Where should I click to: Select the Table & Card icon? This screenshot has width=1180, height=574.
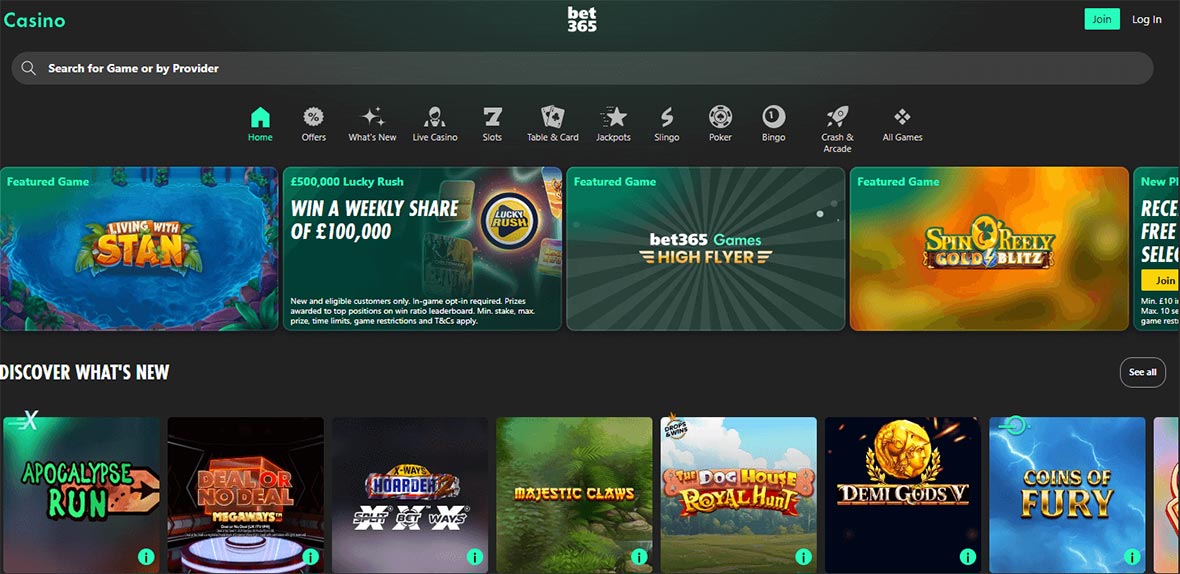pos(553,117)
